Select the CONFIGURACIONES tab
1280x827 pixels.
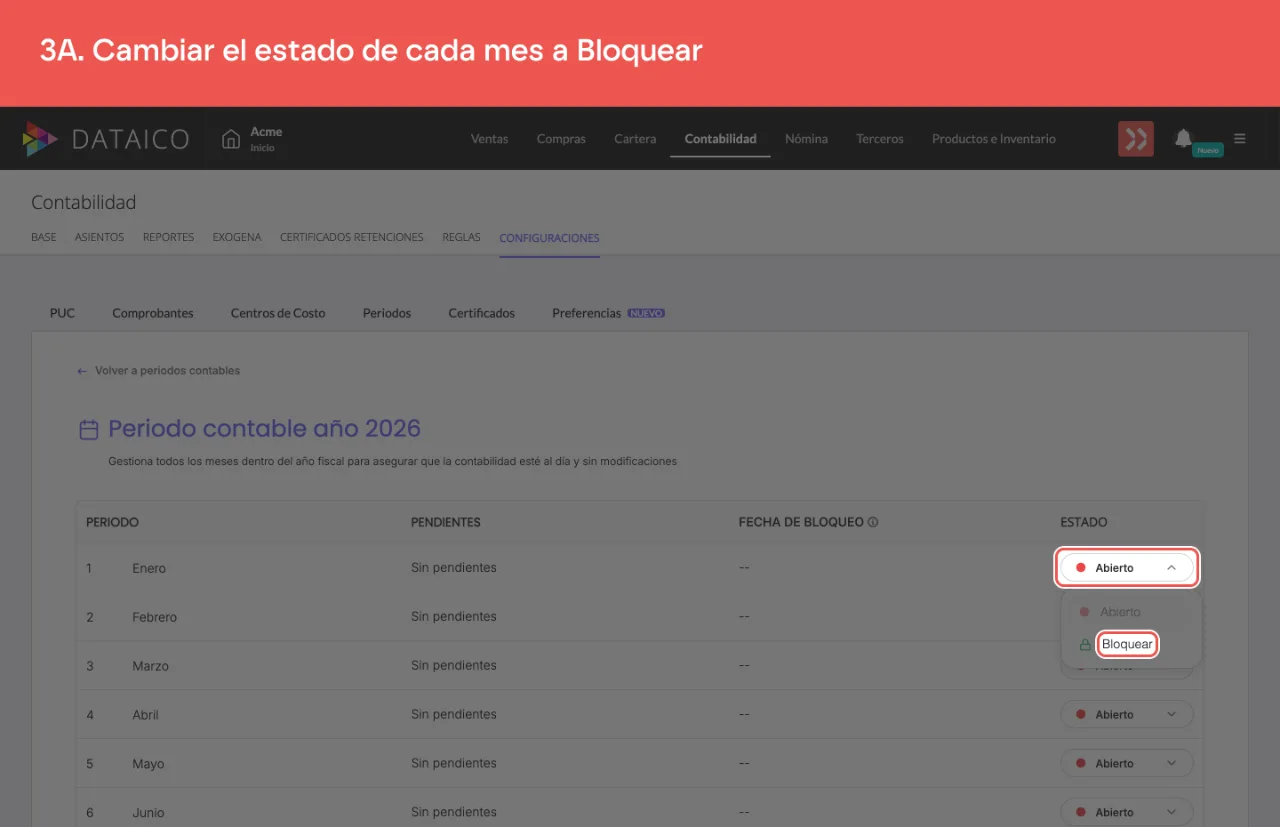coord(549,238)
